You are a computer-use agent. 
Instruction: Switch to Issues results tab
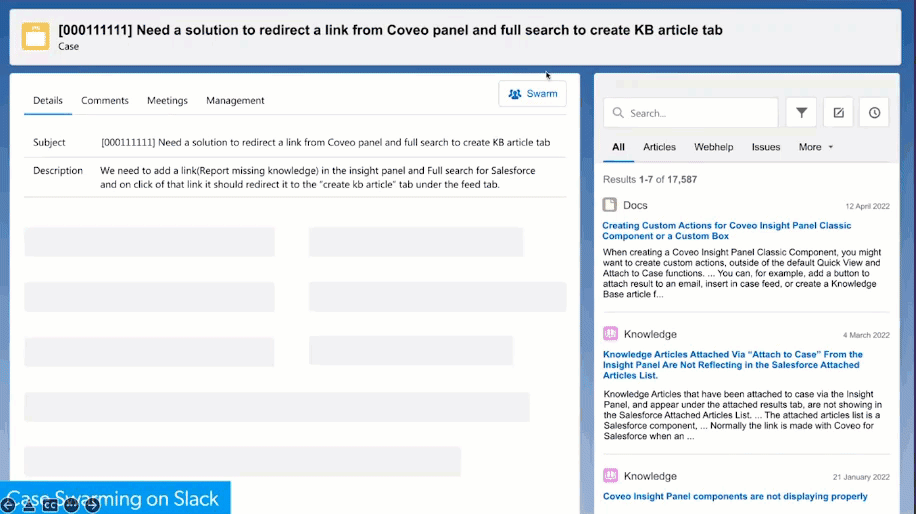pyautogui.click(x=766, y=147)
